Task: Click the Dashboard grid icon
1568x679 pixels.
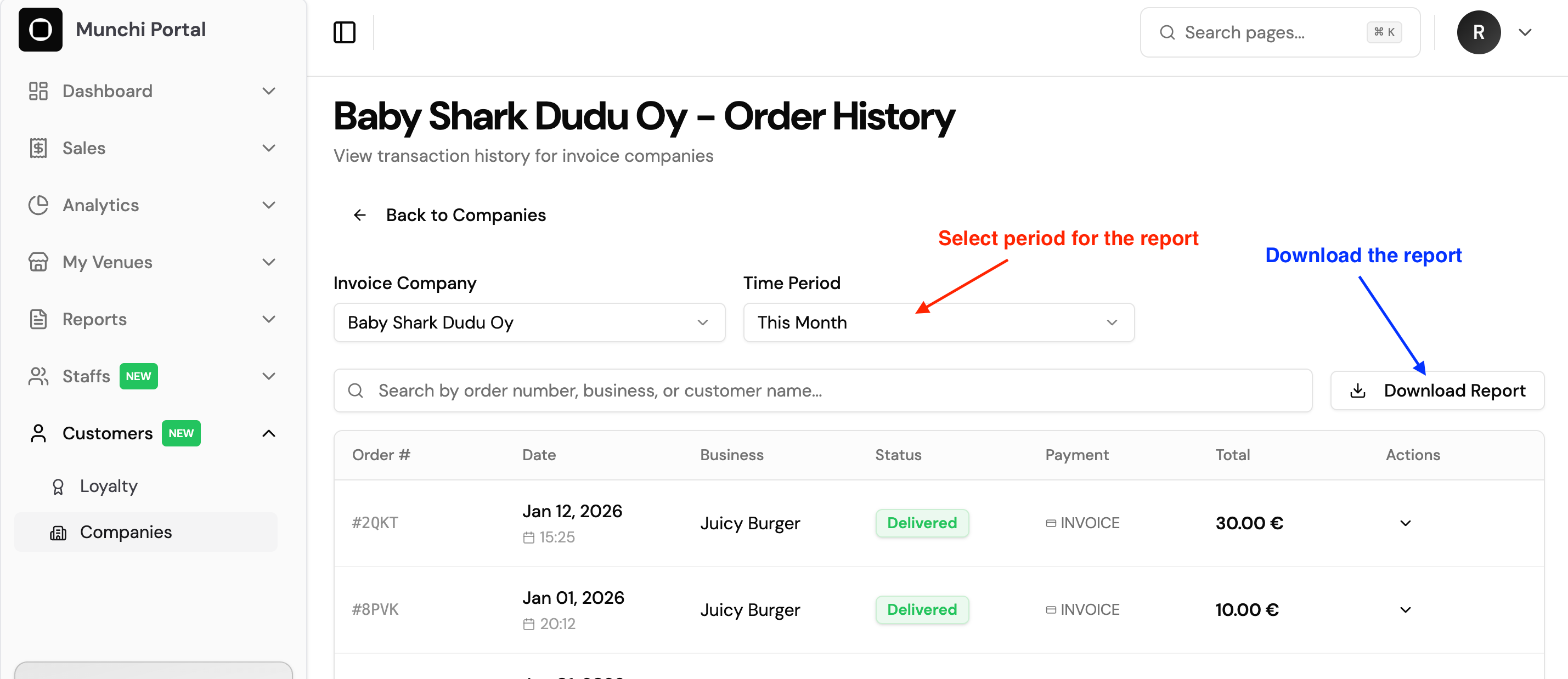Action: click(x=38, y=90)
